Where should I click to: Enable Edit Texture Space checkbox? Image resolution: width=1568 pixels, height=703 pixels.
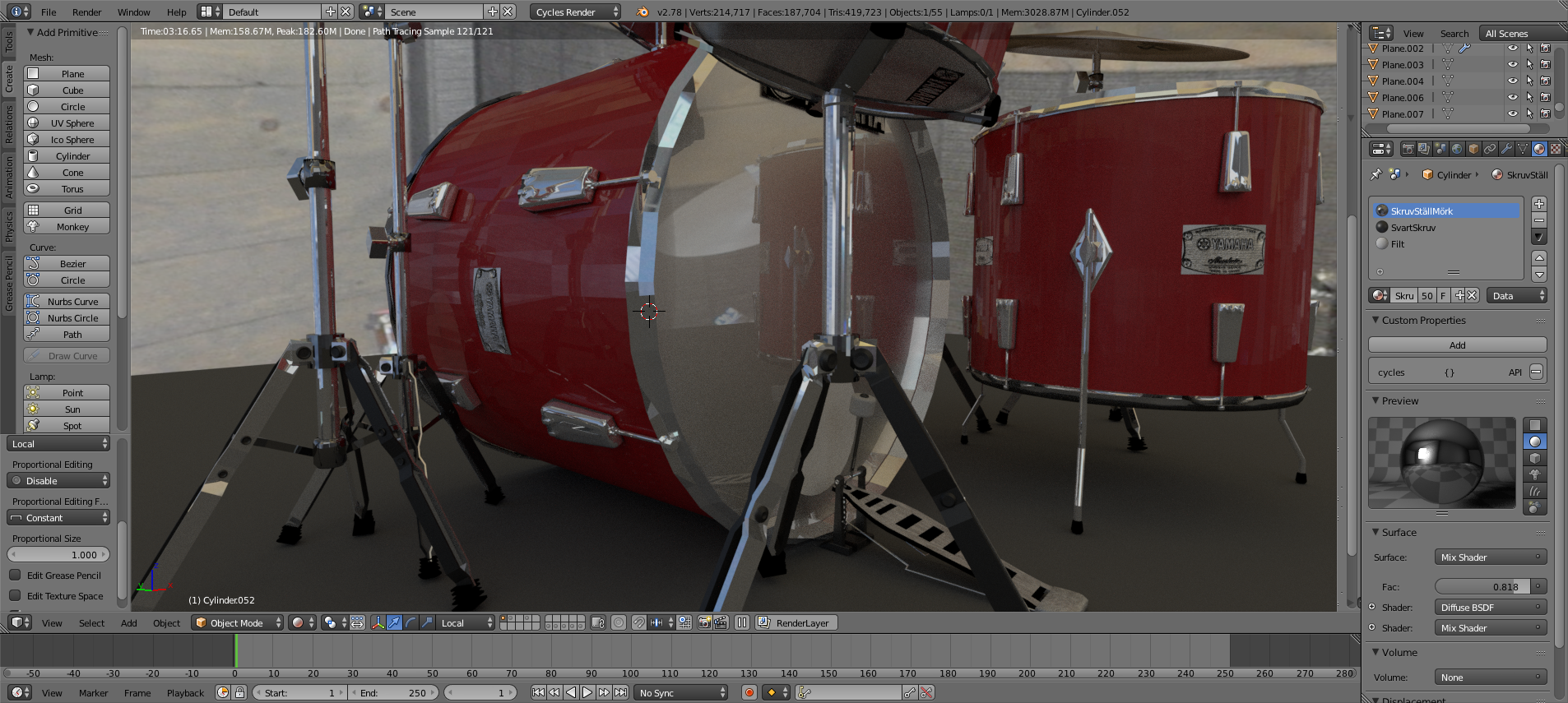point(15,595)
